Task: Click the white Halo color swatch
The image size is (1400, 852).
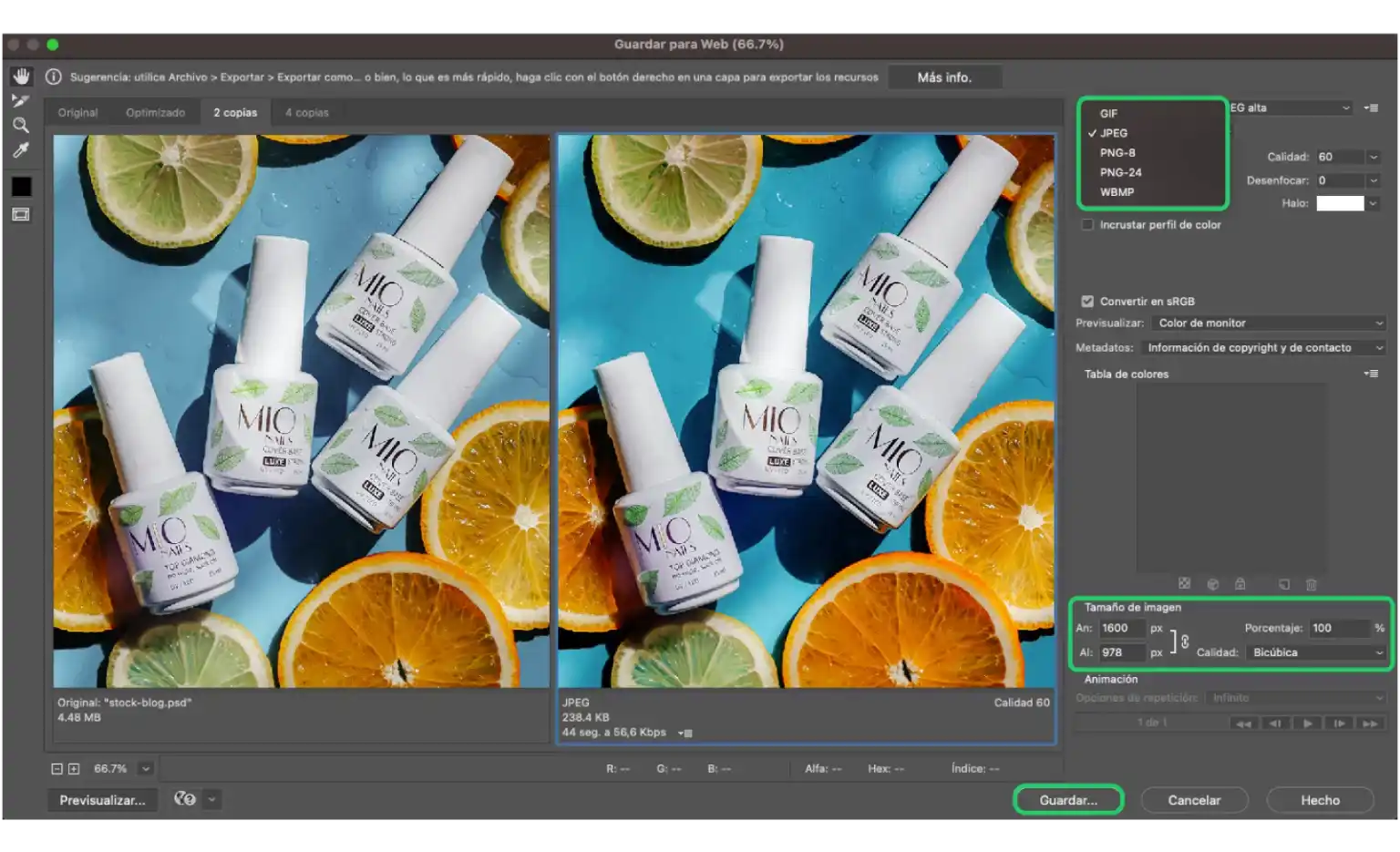Action: [x=1339, y=203]
